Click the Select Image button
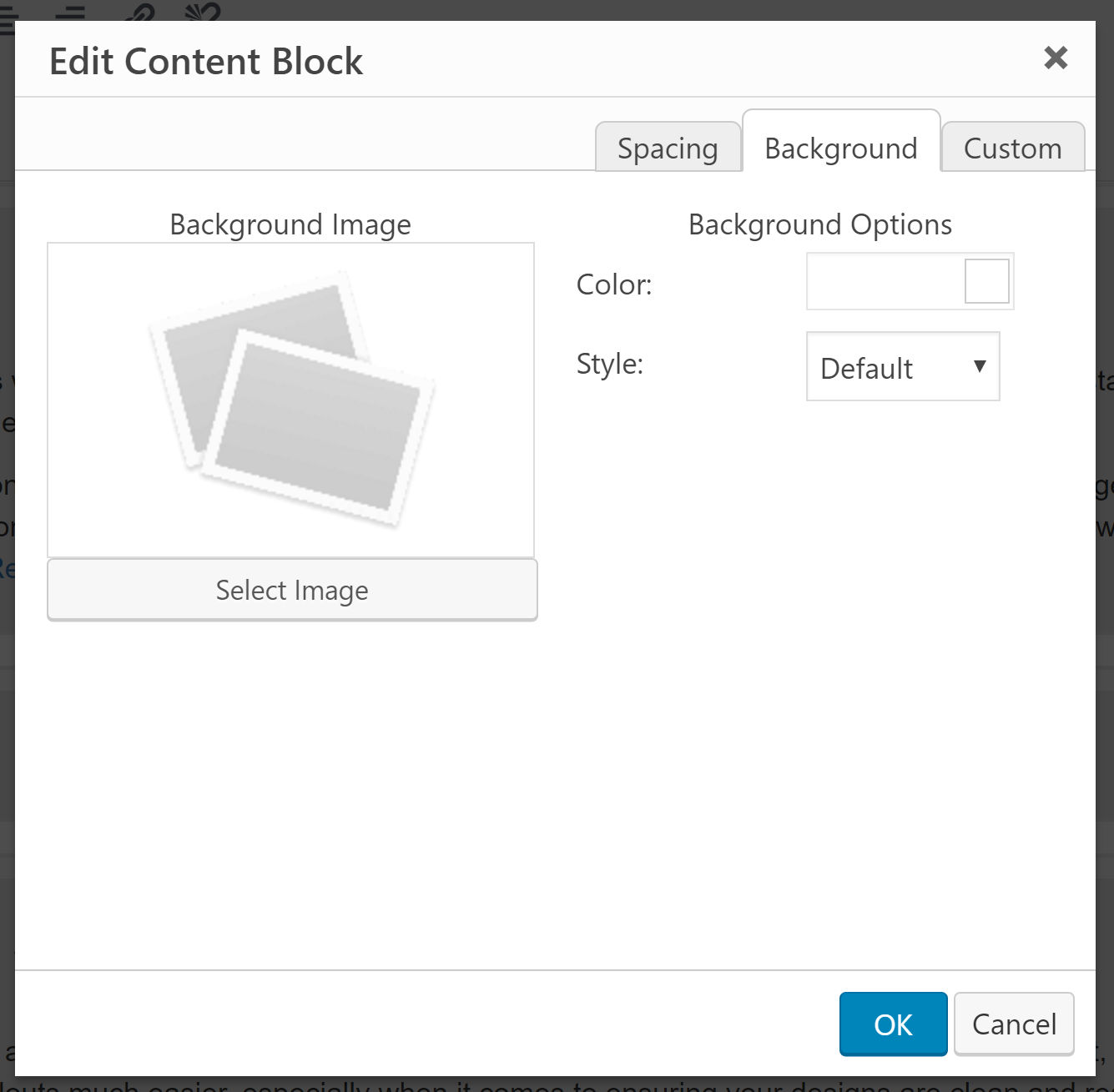 pyautogui.click(x=292, y=590)
